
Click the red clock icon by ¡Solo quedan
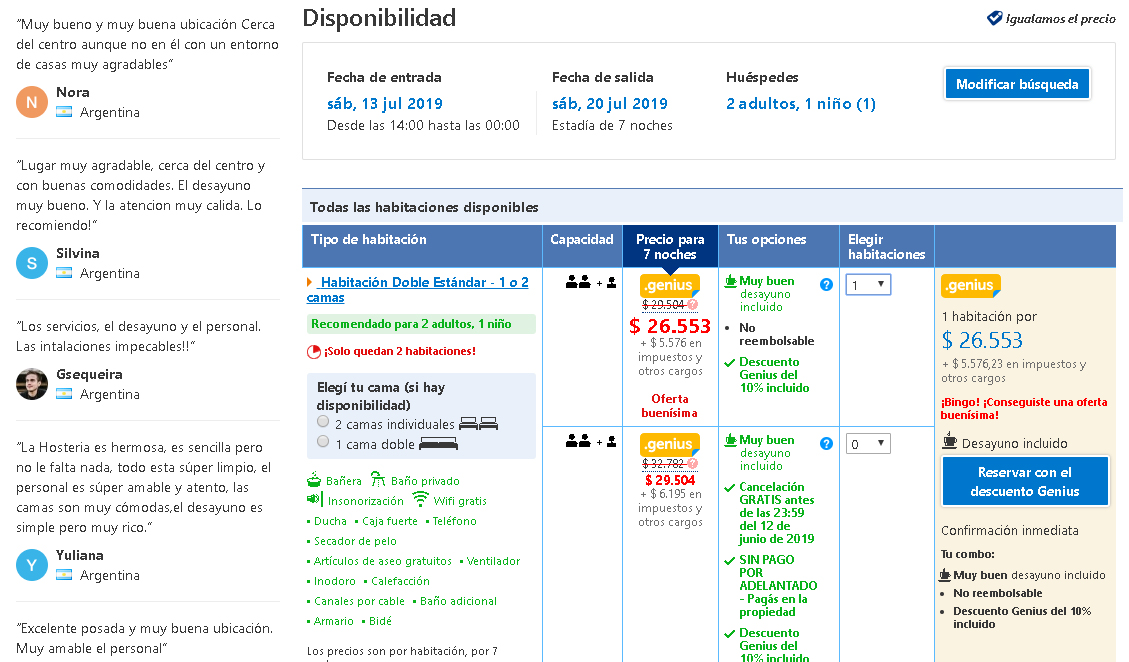click(314, 352)
